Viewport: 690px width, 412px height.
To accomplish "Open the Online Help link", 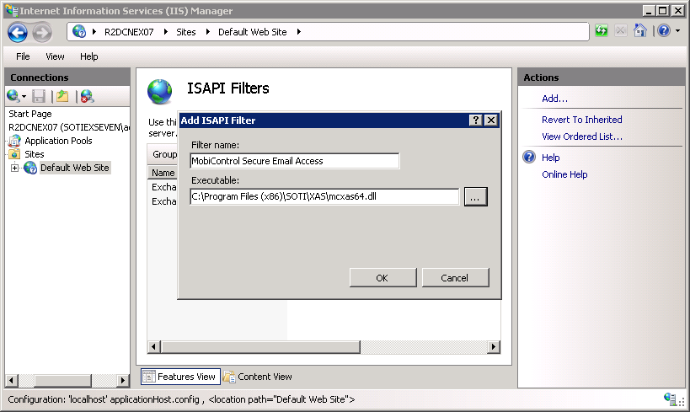I will point(565,175).
